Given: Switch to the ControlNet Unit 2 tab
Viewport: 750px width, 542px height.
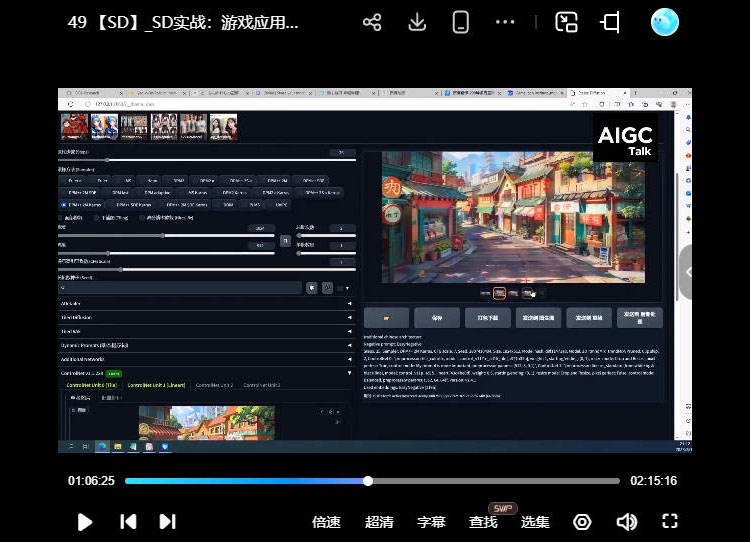Looking at the screenshot, I should click(214, 385).
